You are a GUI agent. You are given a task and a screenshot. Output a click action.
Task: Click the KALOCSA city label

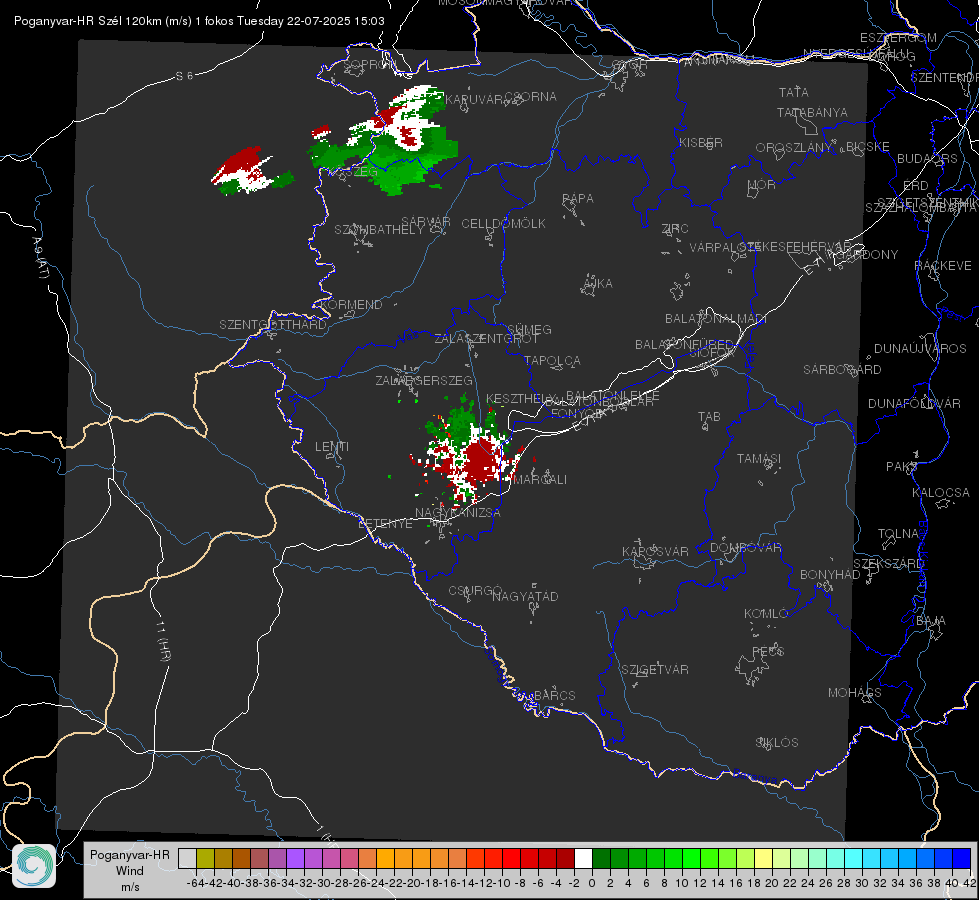click(x=941, y=493)
